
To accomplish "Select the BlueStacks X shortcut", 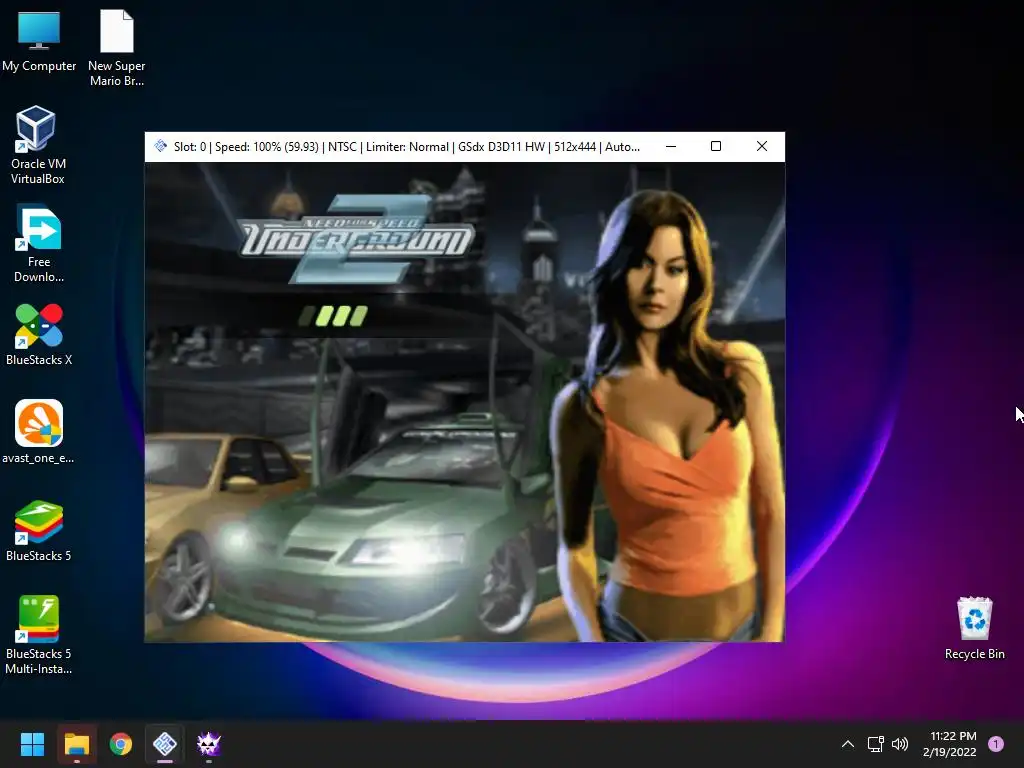I will [39, 334].
